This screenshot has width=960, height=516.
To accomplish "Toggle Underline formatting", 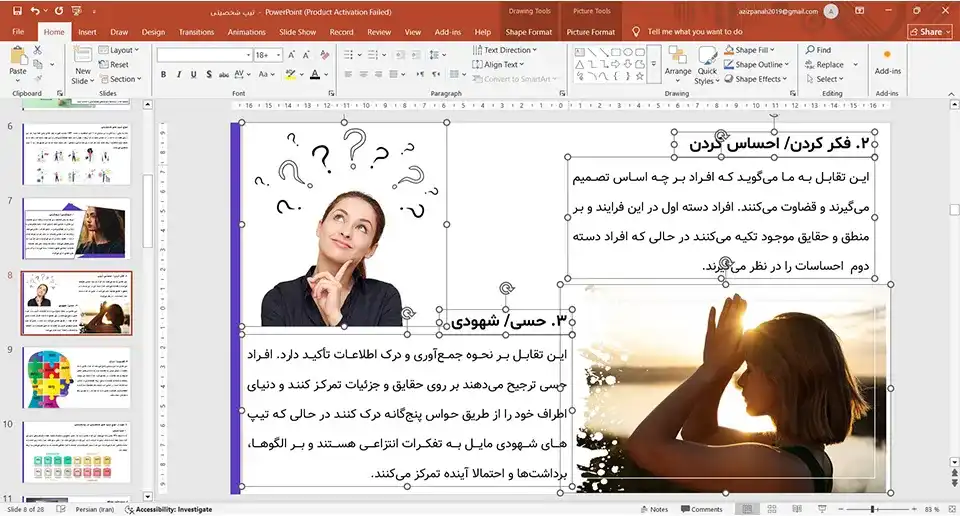I will pos(193,75).
